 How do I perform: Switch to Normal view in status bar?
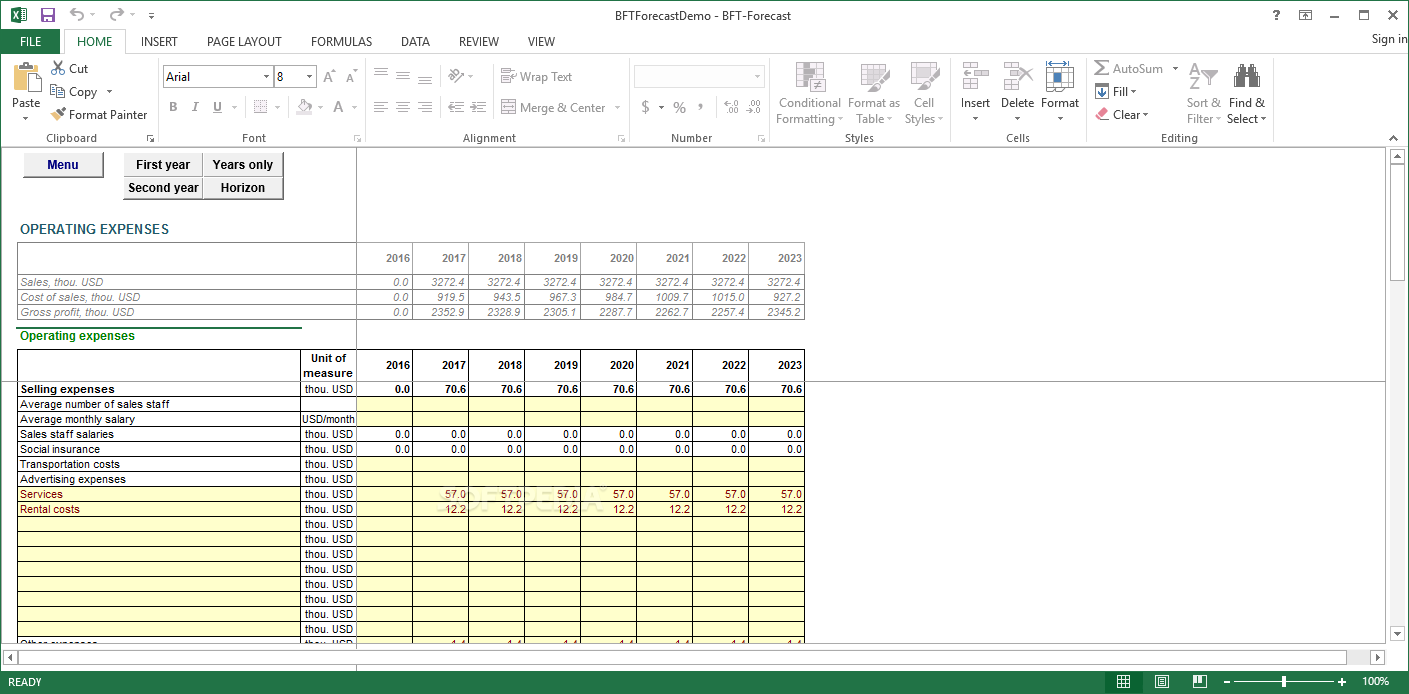tap(1123, 682)
